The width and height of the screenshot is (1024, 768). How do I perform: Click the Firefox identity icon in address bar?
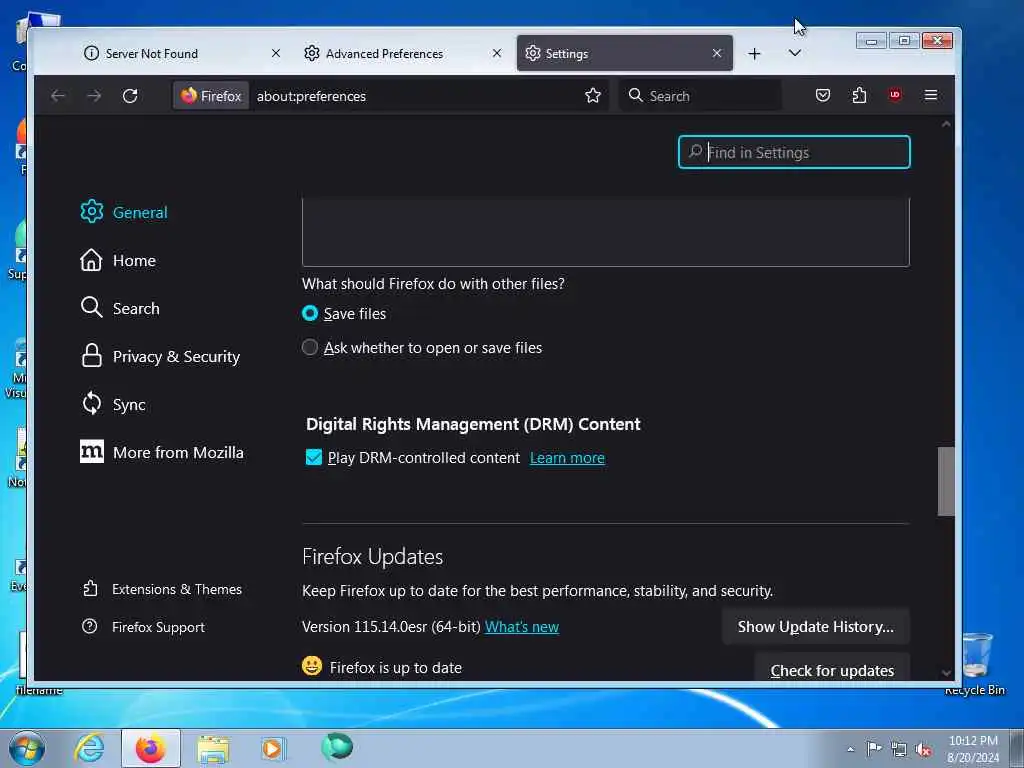point(211,96)
